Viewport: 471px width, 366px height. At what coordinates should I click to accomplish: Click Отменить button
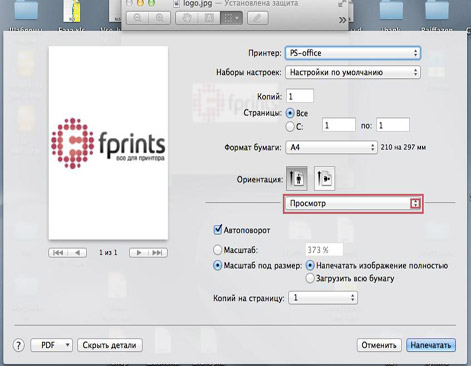379,345
